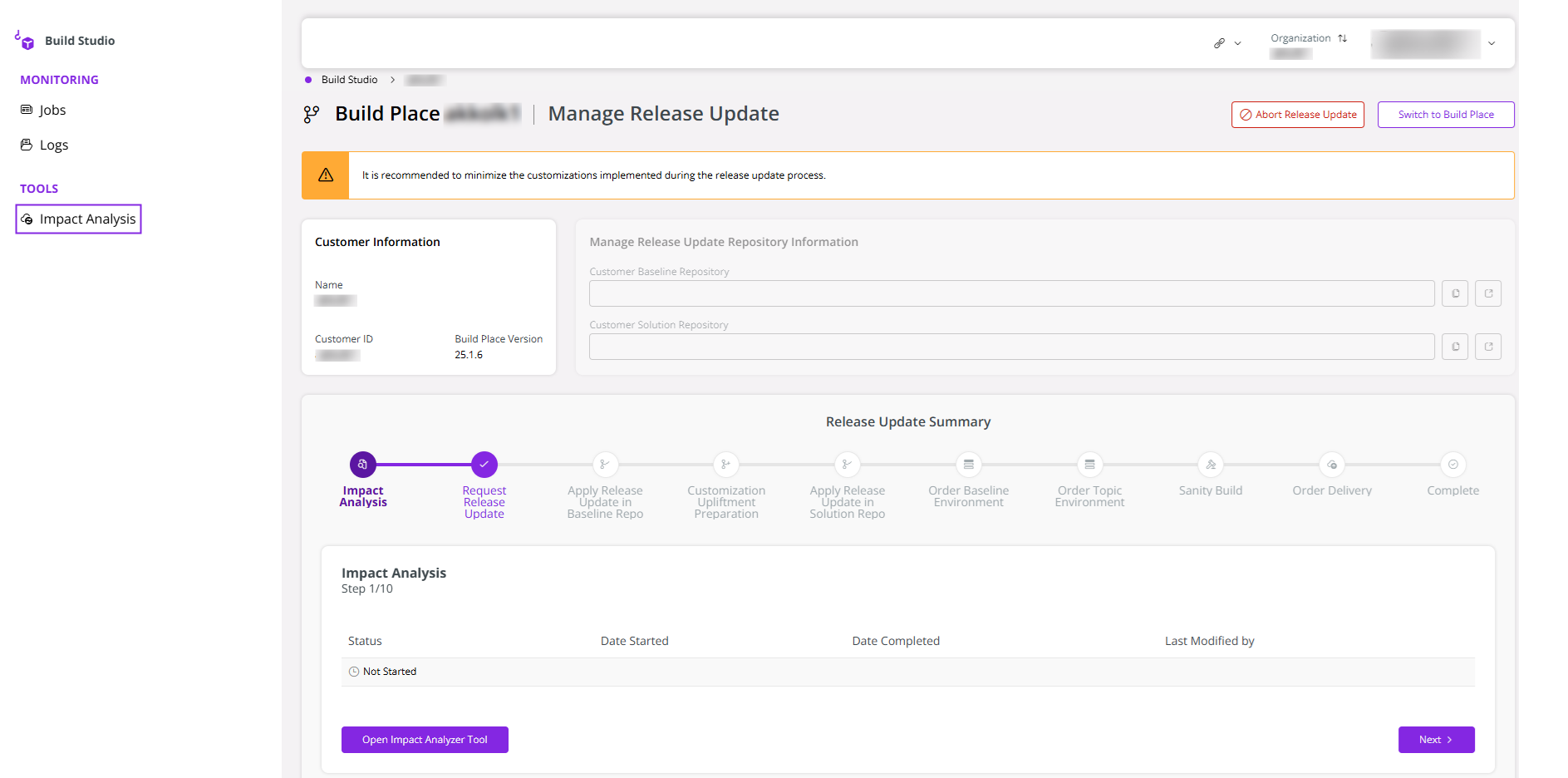
Task: Click Abort Release Update
Action: click(1297, 114)
